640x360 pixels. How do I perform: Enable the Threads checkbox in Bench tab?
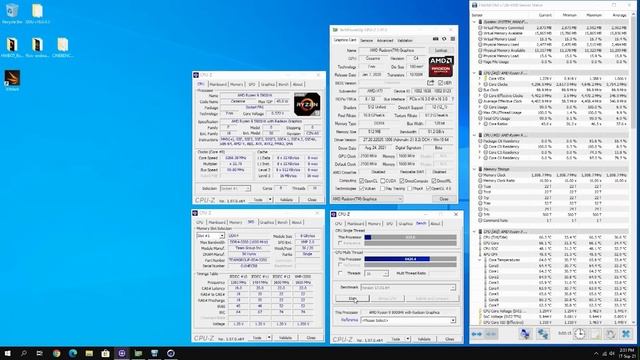340,273
